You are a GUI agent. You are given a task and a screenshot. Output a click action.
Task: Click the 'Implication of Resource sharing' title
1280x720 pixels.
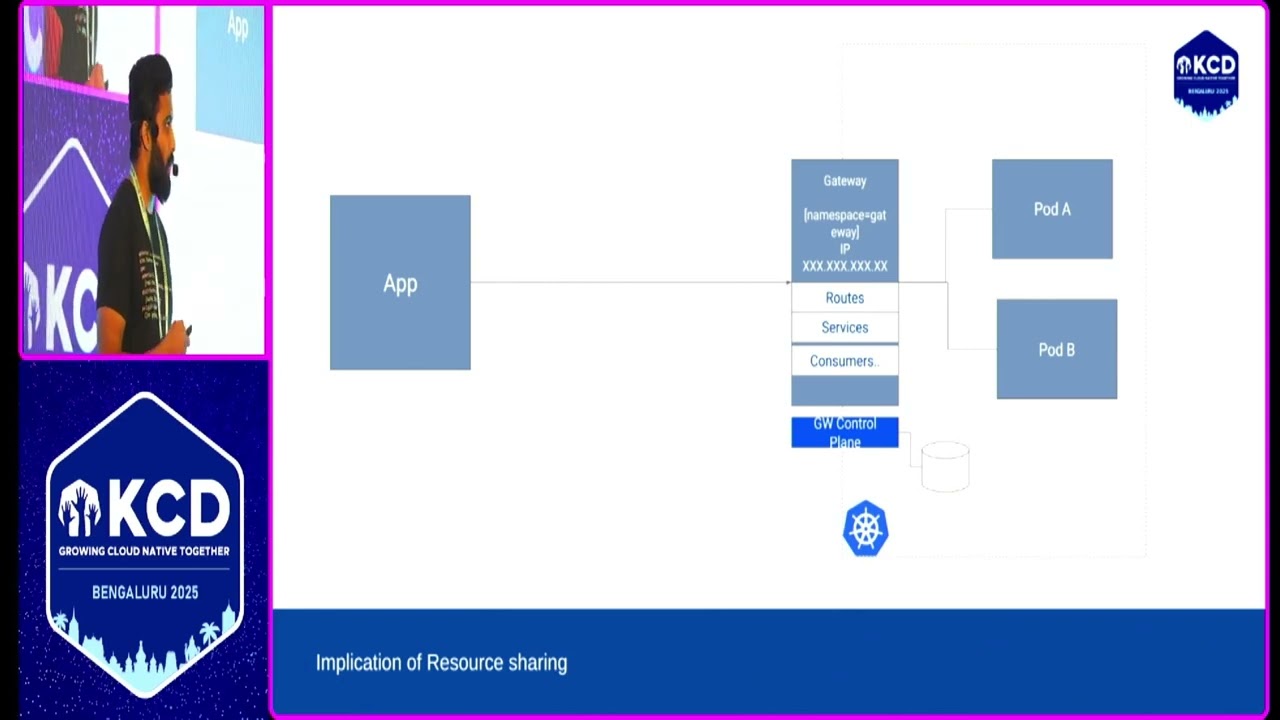(x=441, y=663)
